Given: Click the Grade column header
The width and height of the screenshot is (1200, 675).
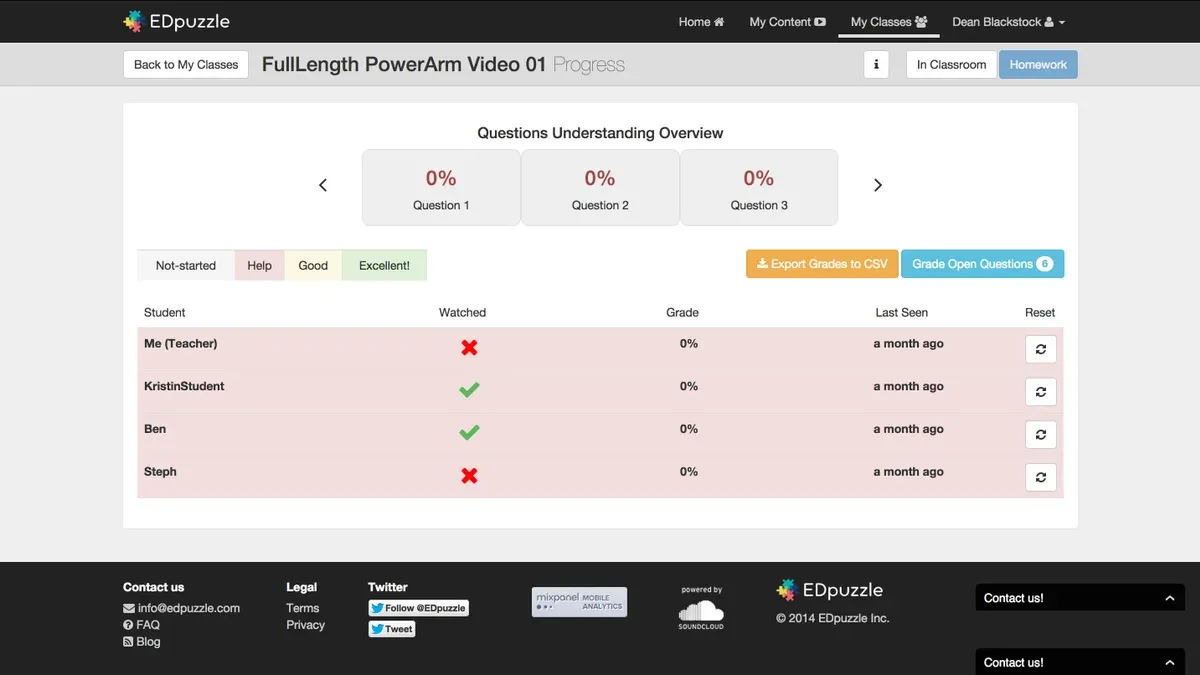Looking at the screenshot, I should click(682, 312).
